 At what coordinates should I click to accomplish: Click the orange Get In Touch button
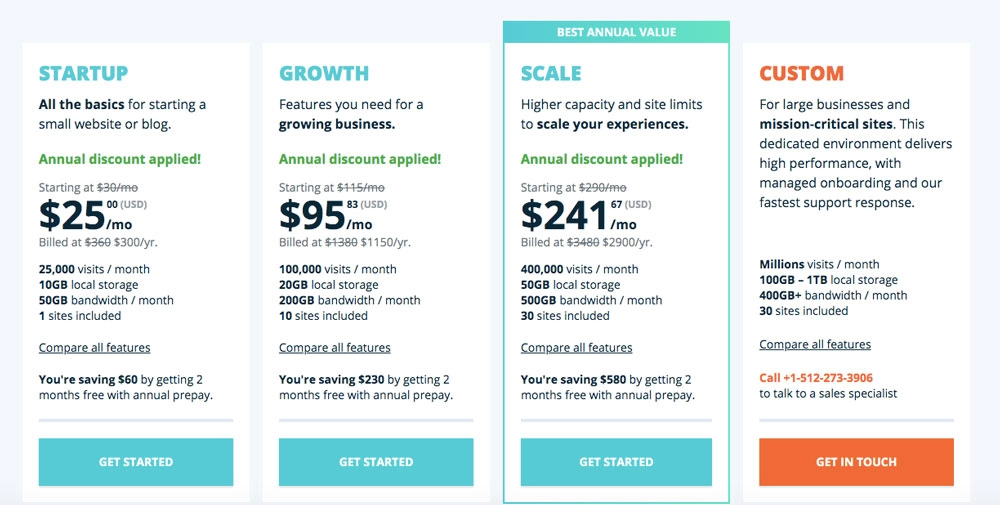click(x=857, y=462)
